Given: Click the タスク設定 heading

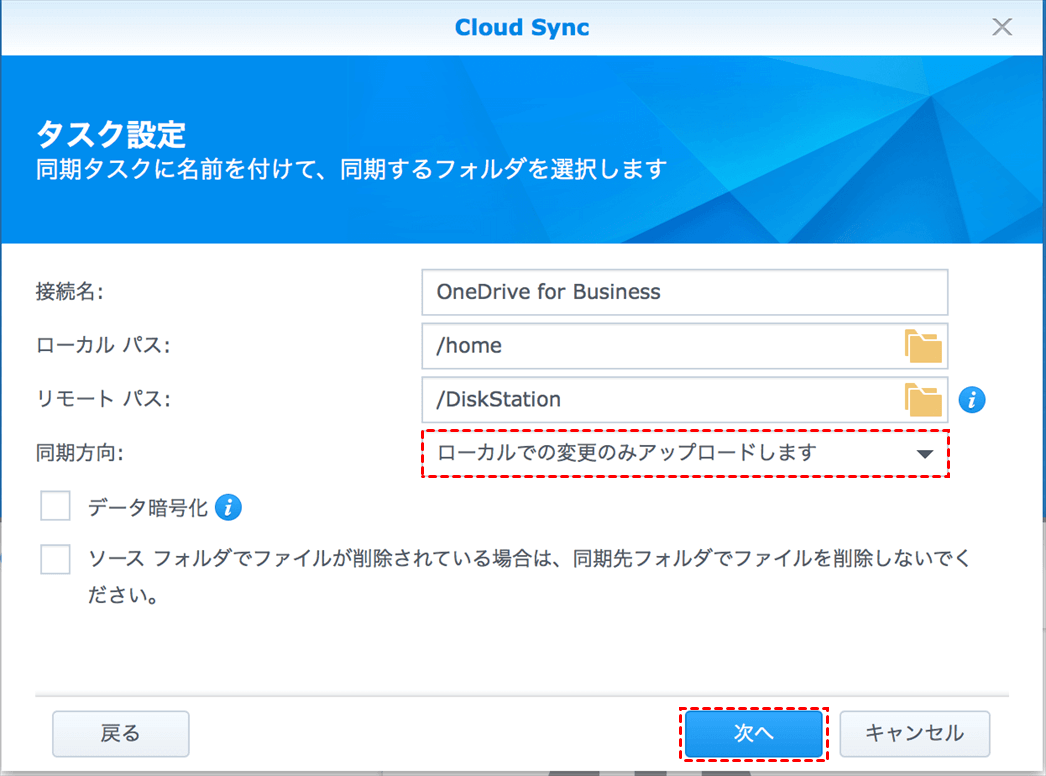Looking at the screenshot, I should click(111, 134).
